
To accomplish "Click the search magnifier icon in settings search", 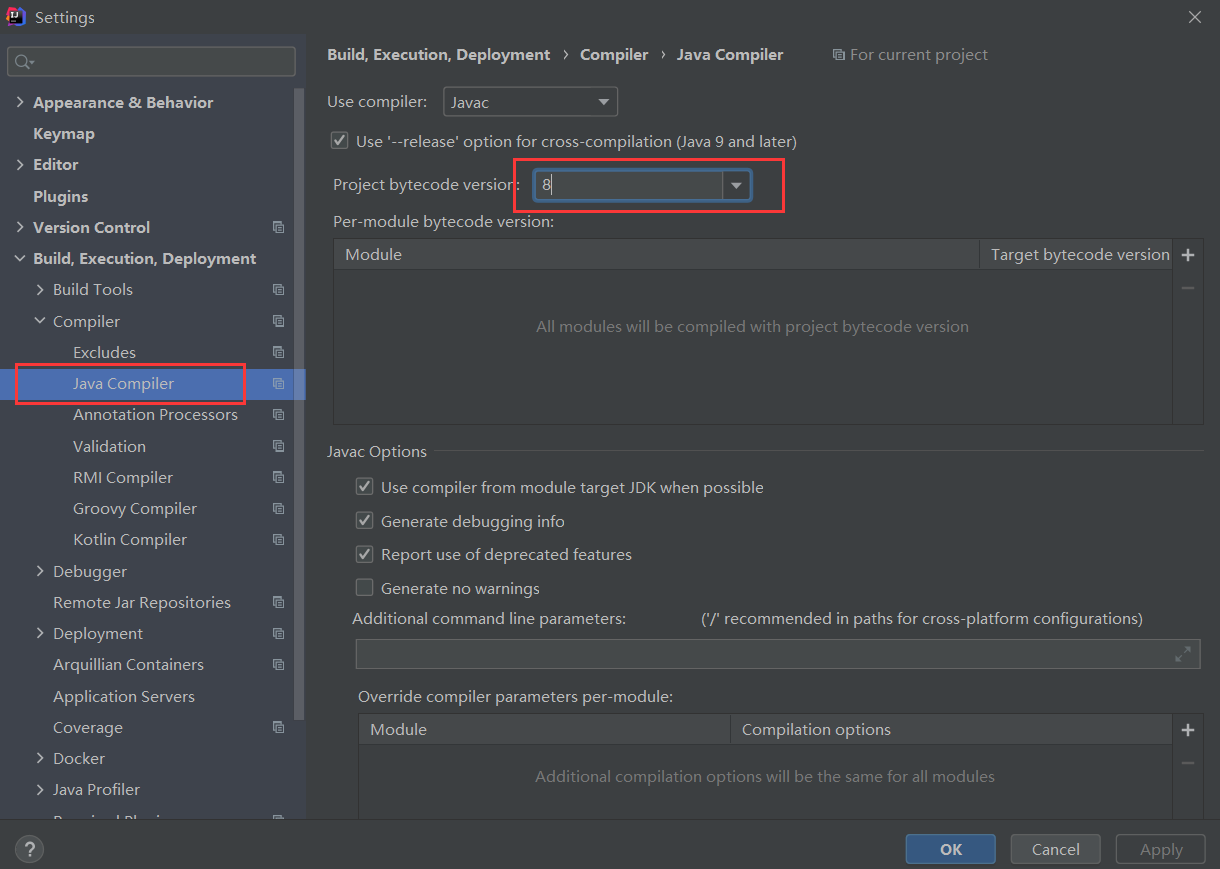I will point(22,62).
